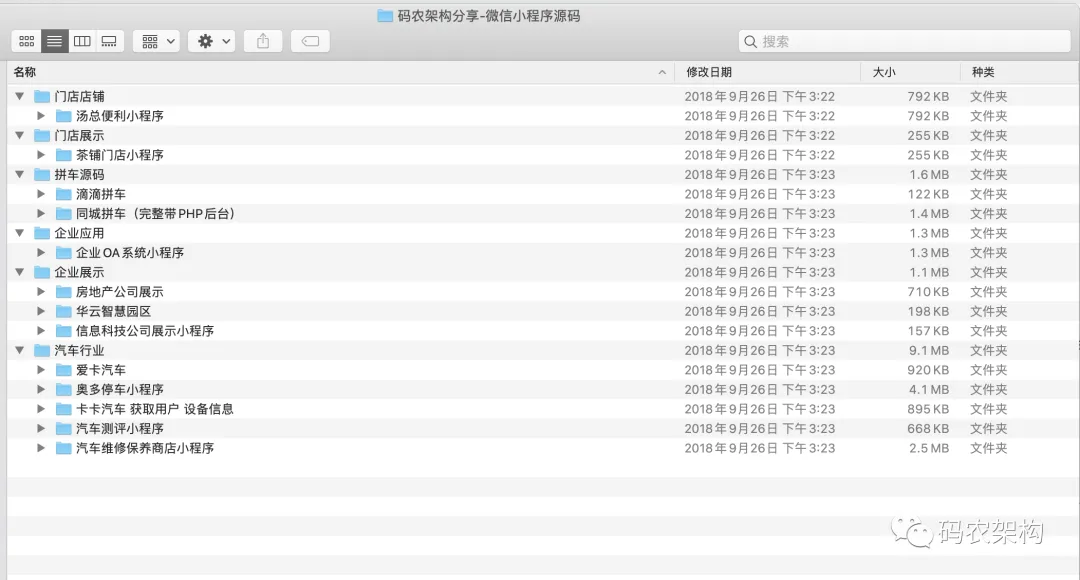Switch to gallery cover flow view
This screenshot has width=1080, height=580.
[110, 41]
